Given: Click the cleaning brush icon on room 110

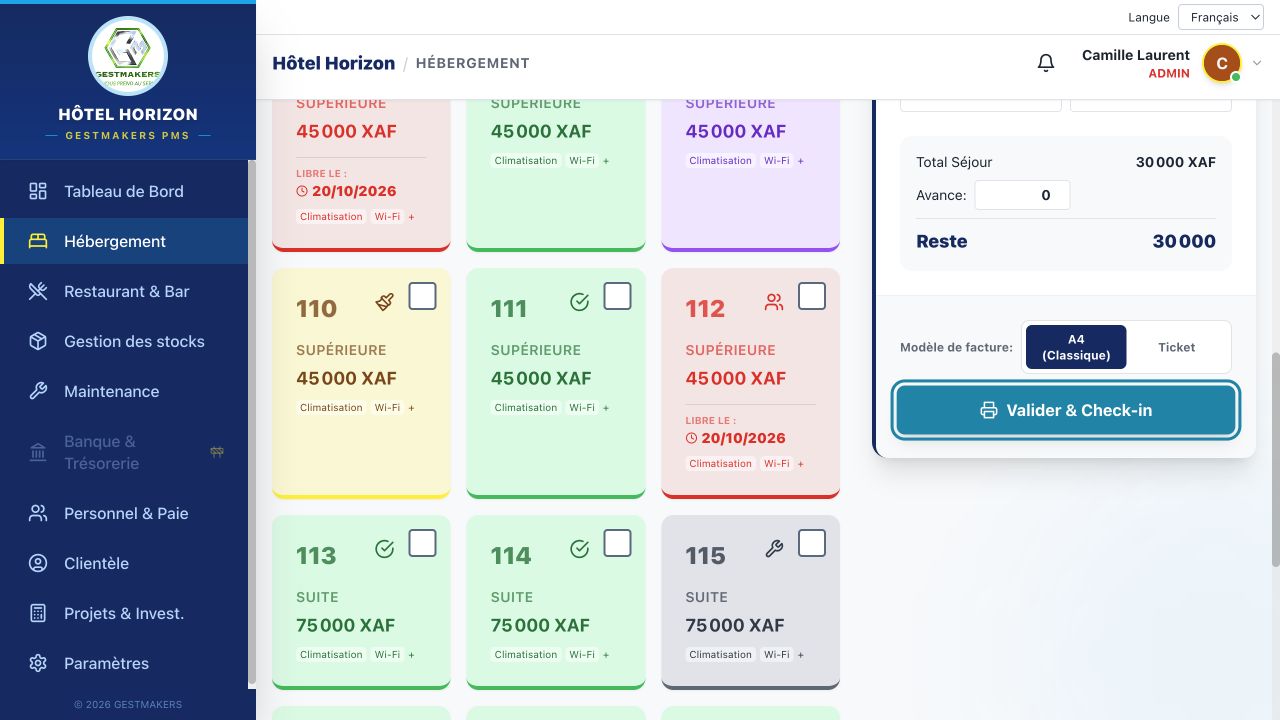Looking at the screenshot, I should 385,301.
